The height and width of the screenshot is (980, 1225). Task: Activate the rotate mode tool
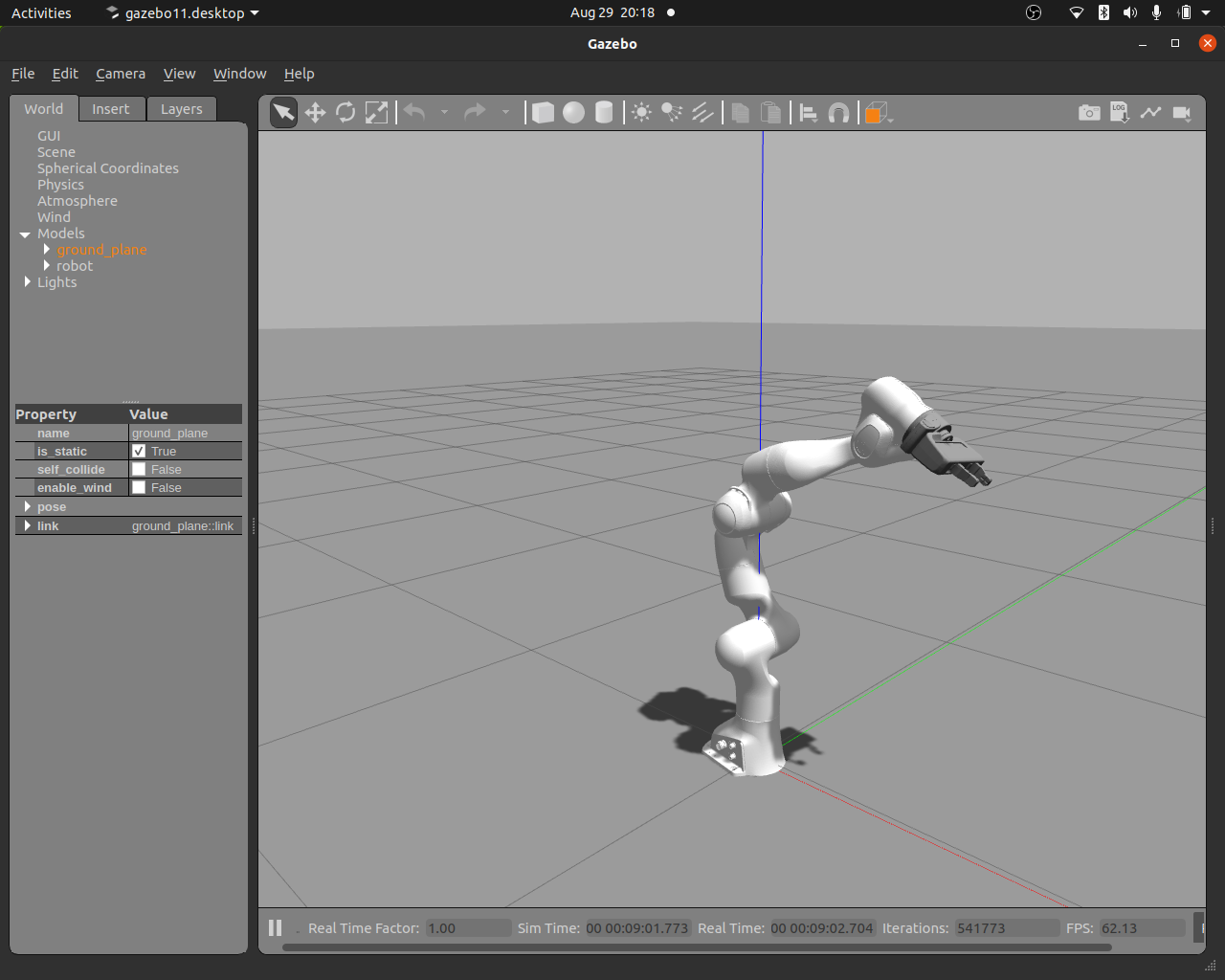tap(345, 113)
